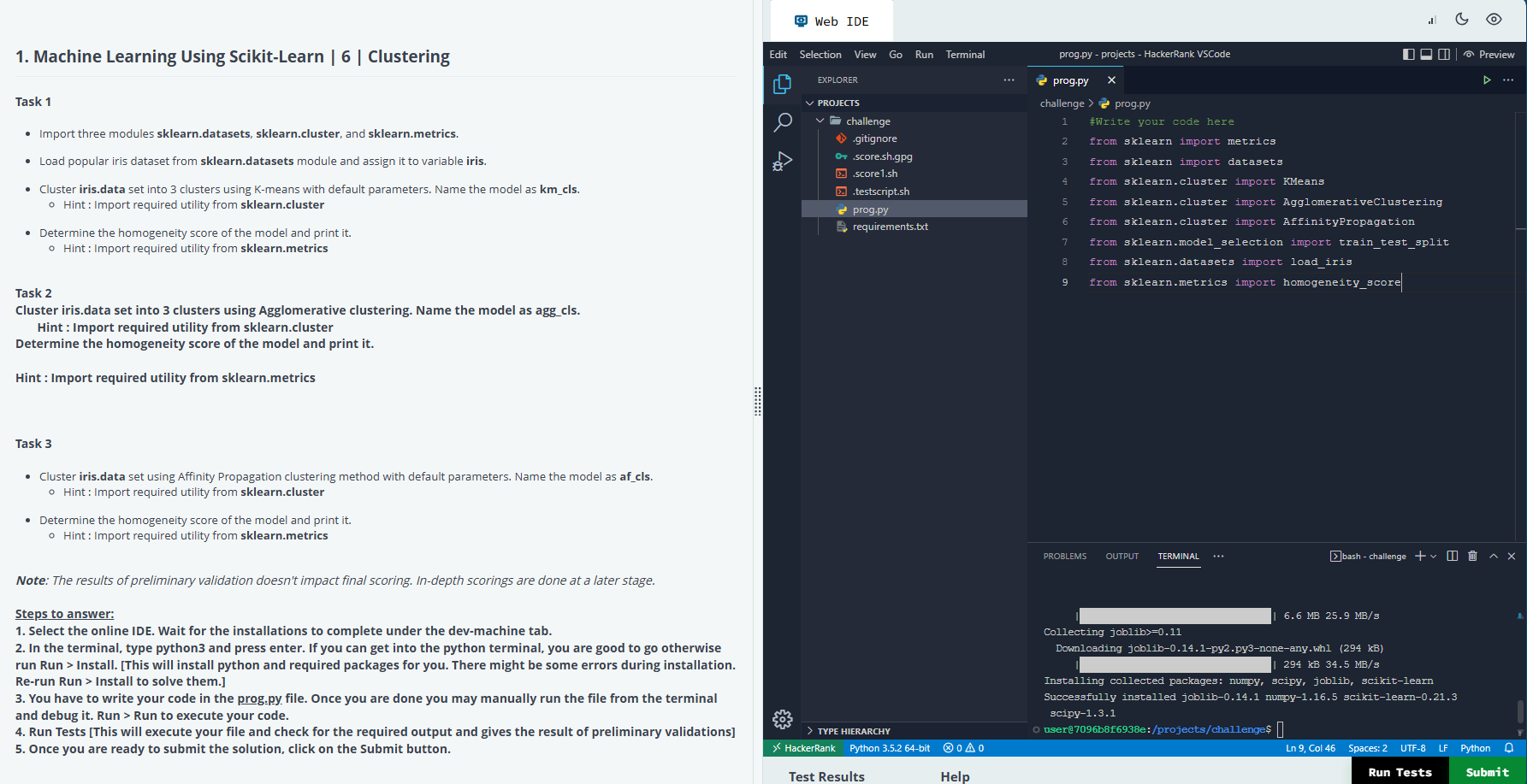Select the Terminal panel tab
The height and width of the screenshot is (784, 1527).
tap(1179, 556)
